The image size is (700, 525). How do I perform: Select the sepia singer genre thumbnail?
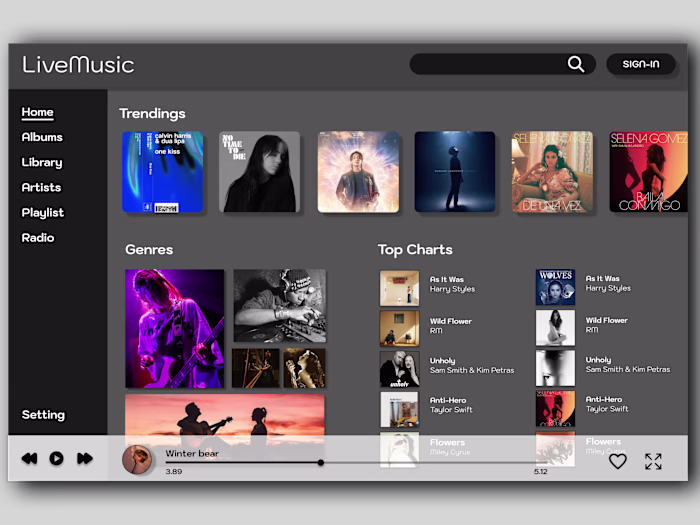304,368
